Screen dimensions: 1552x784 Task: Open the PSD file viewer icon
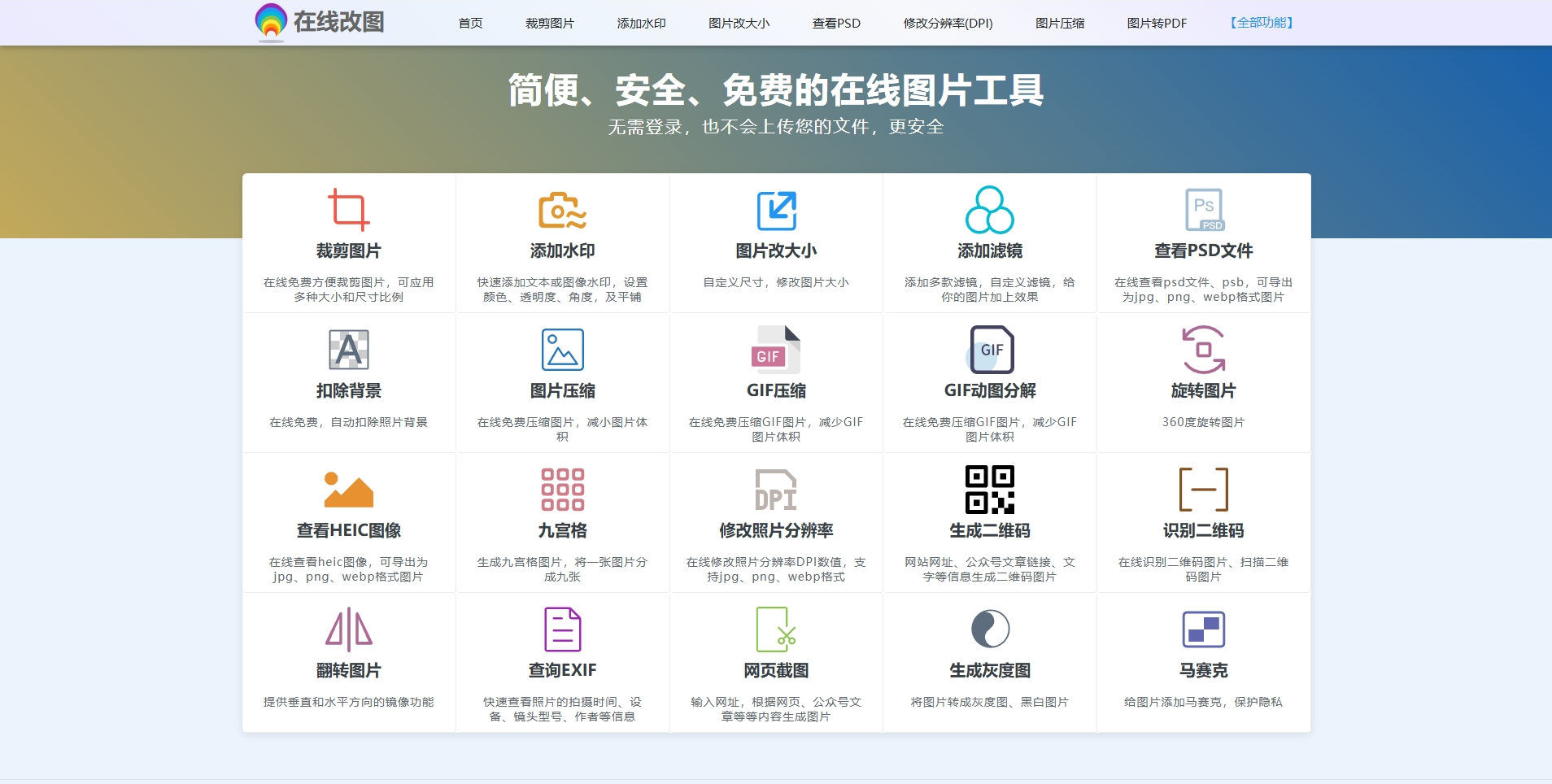click(1203, 210)
